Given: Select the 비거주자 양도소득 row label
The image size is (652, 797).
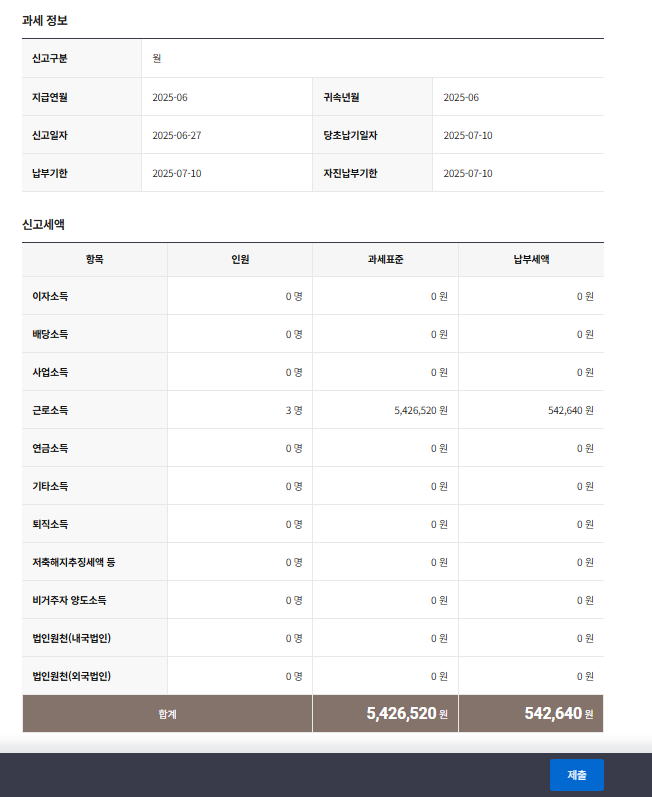Looking at the screenshot, I should click(x=69, y=600).
